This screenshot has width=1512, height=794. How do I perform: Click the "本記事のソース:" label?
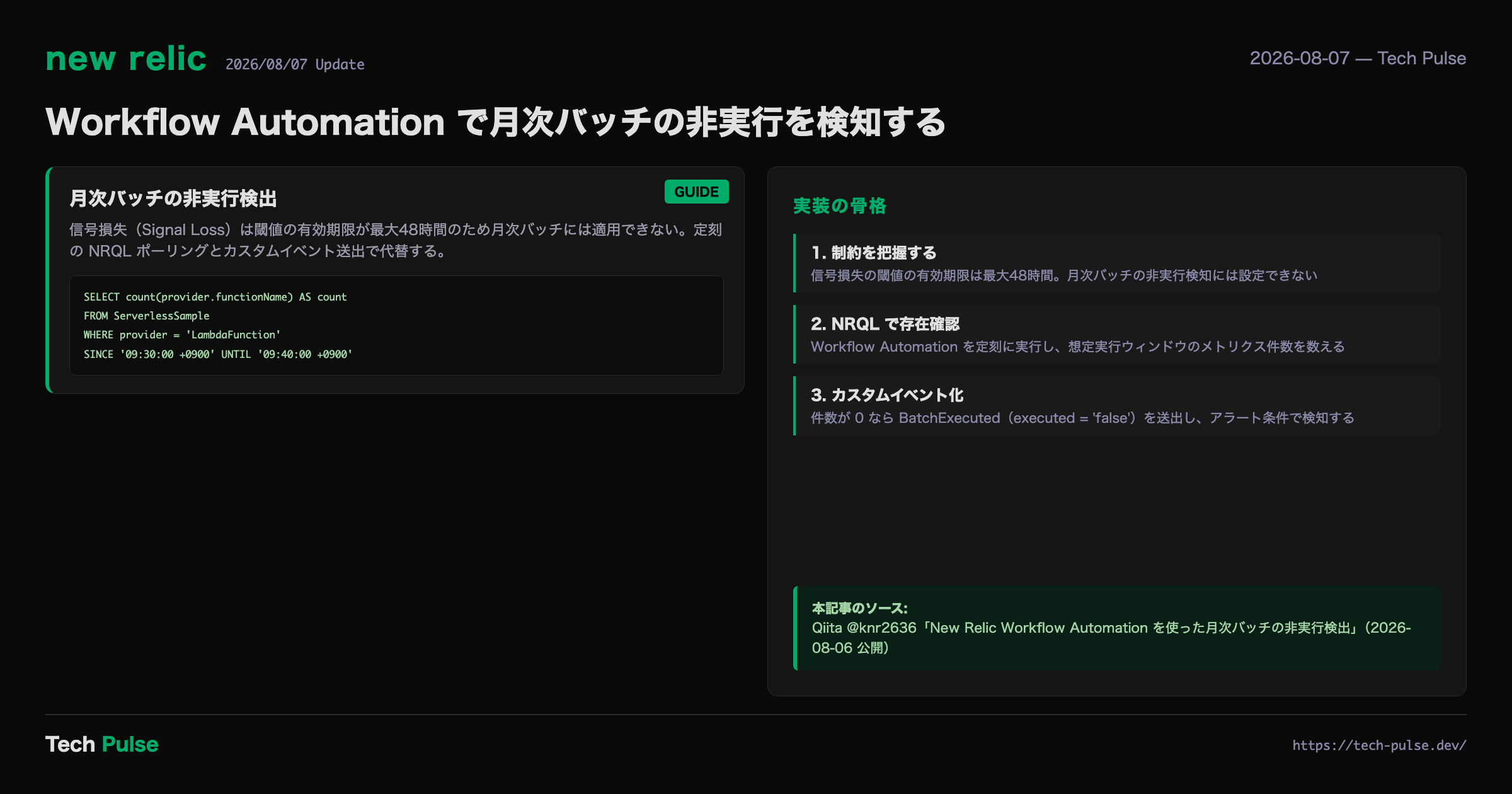click(x=860, y=608)
